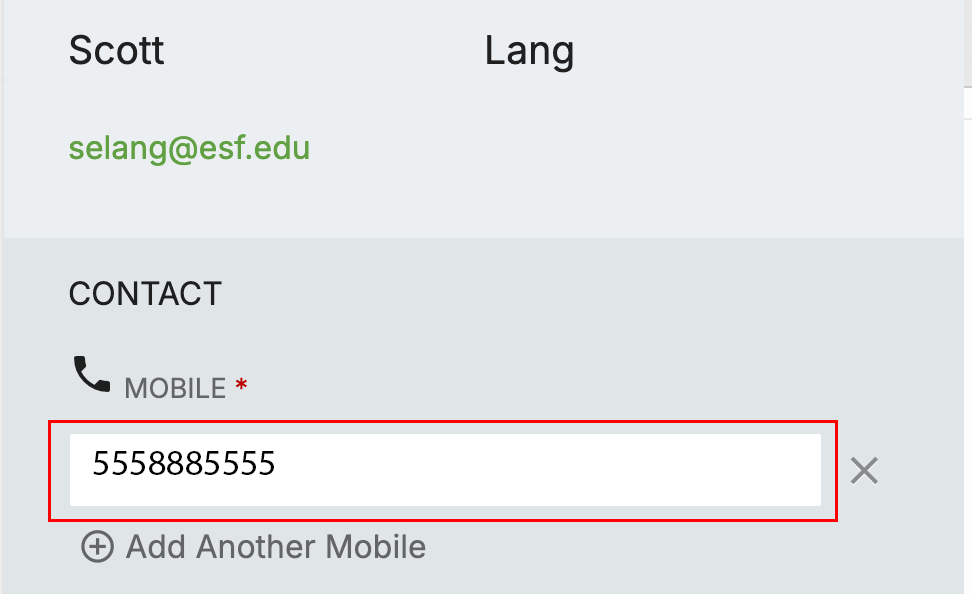This screenshot has width=972, height=594.
Task: Click blank area right of the MOBILE asterisk
Action: pyautogui.click(x=550, y=387)
